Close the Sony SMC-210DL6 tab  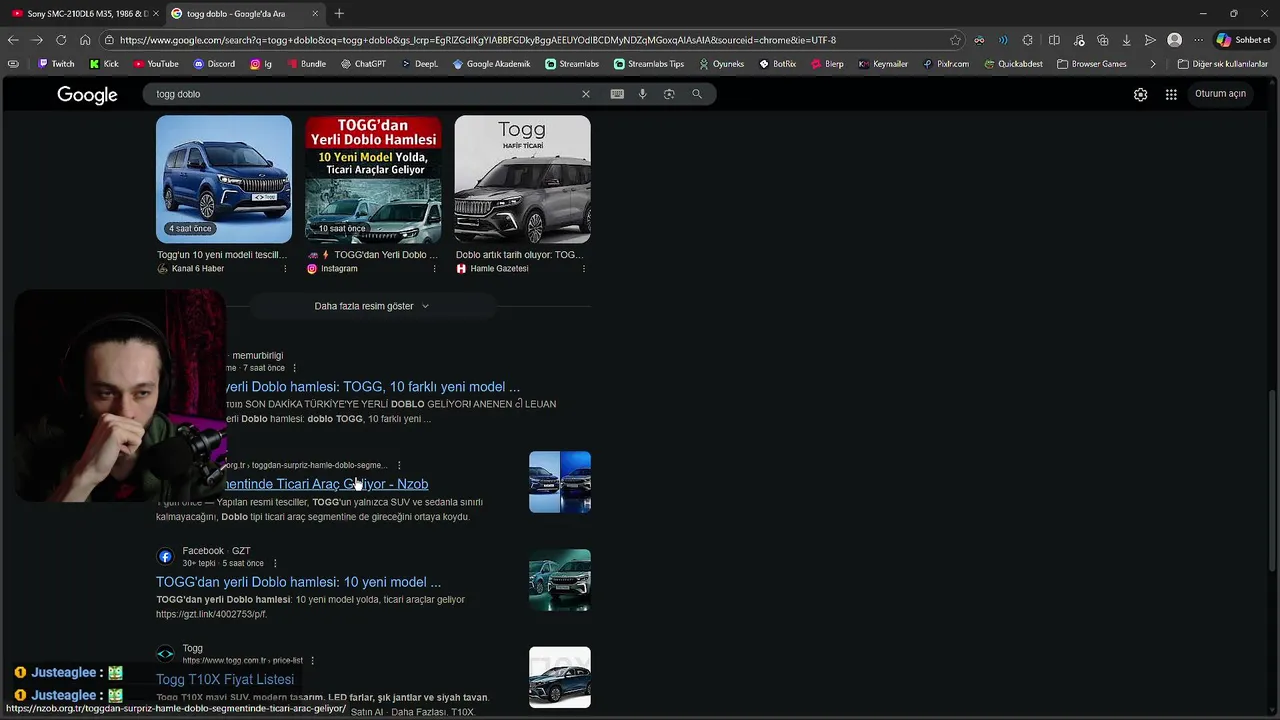(x=156, y=14)
